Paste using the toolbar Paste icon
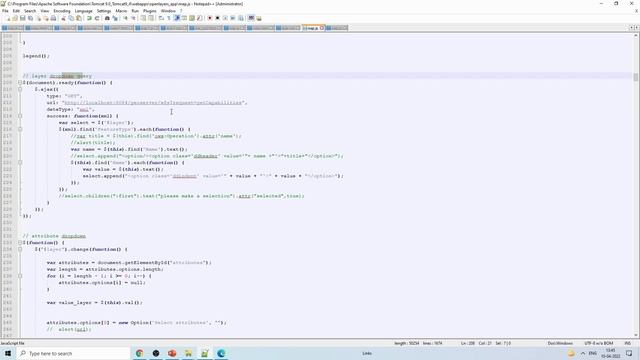The width and height of the screenshot is (640, 360). point(79,18)
